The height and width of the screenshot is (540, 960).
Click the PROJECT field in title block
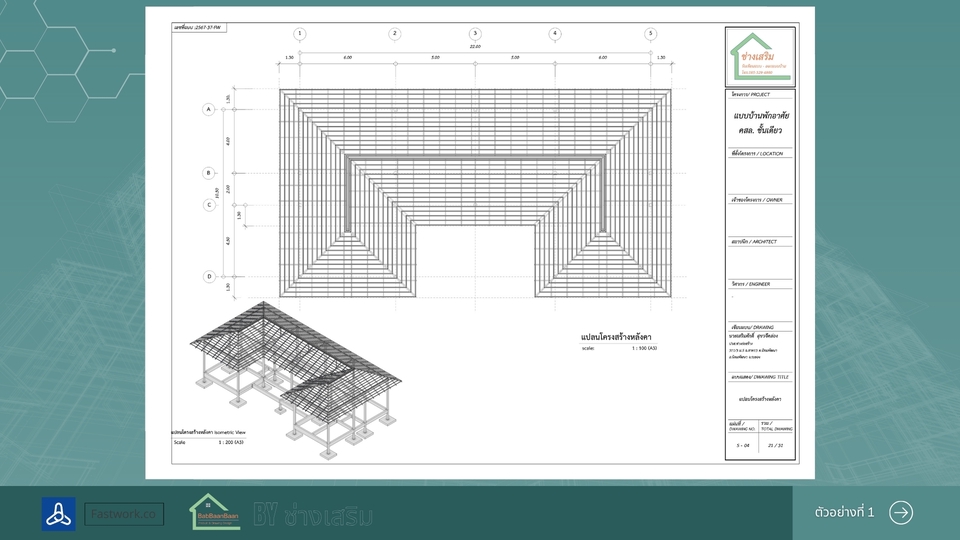[760, 118]
